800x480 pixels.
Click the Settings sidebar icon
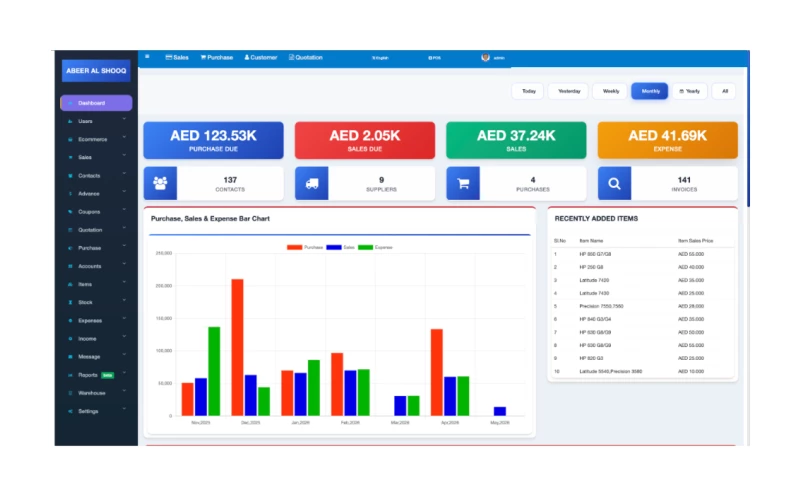pyautogui.click(x=70, y=412)
